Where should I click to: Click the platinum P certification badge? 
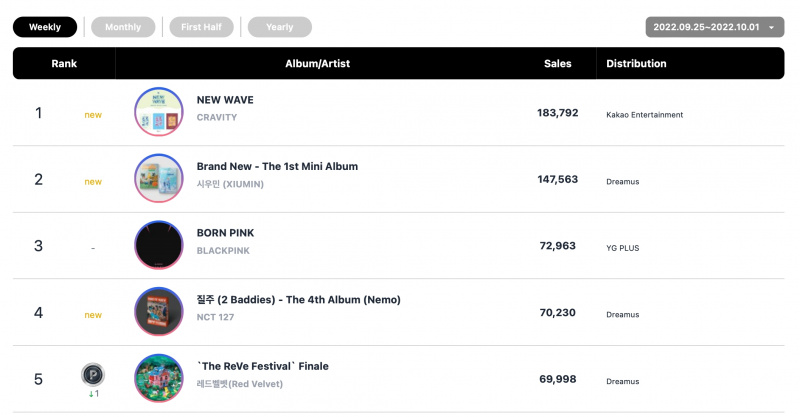93,375
